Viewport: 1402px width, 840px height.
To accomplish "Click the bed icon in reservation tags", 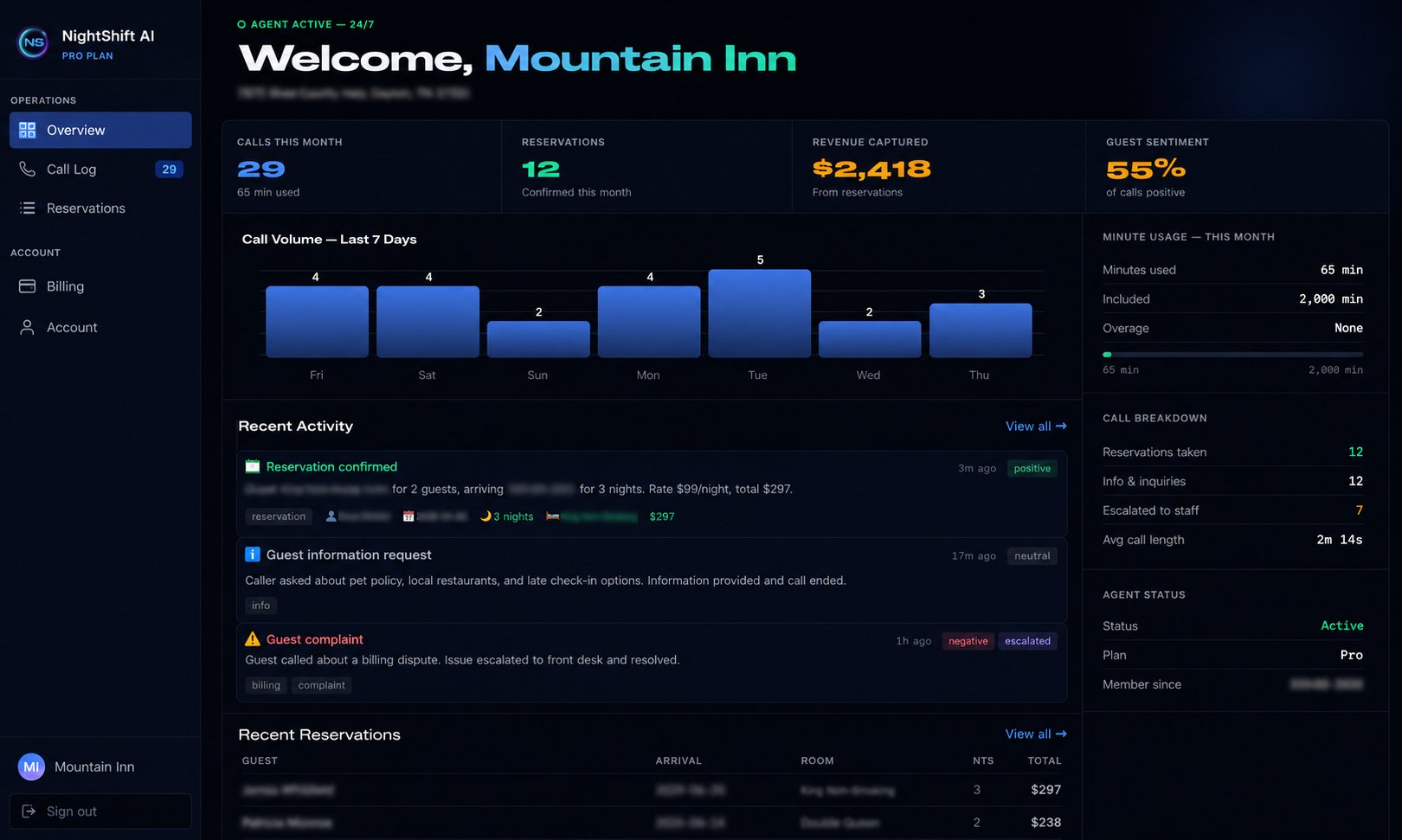I will (552, 516).
